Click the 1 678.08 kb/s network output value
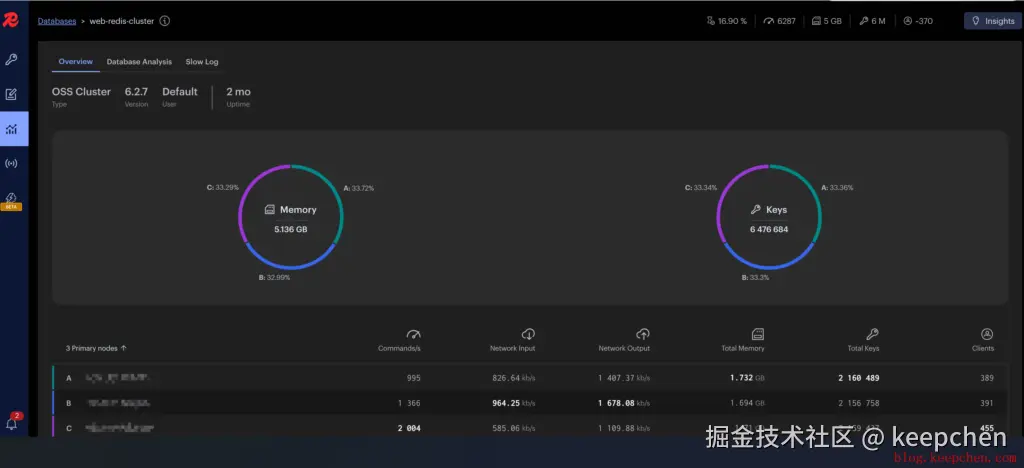 point(624,403)
